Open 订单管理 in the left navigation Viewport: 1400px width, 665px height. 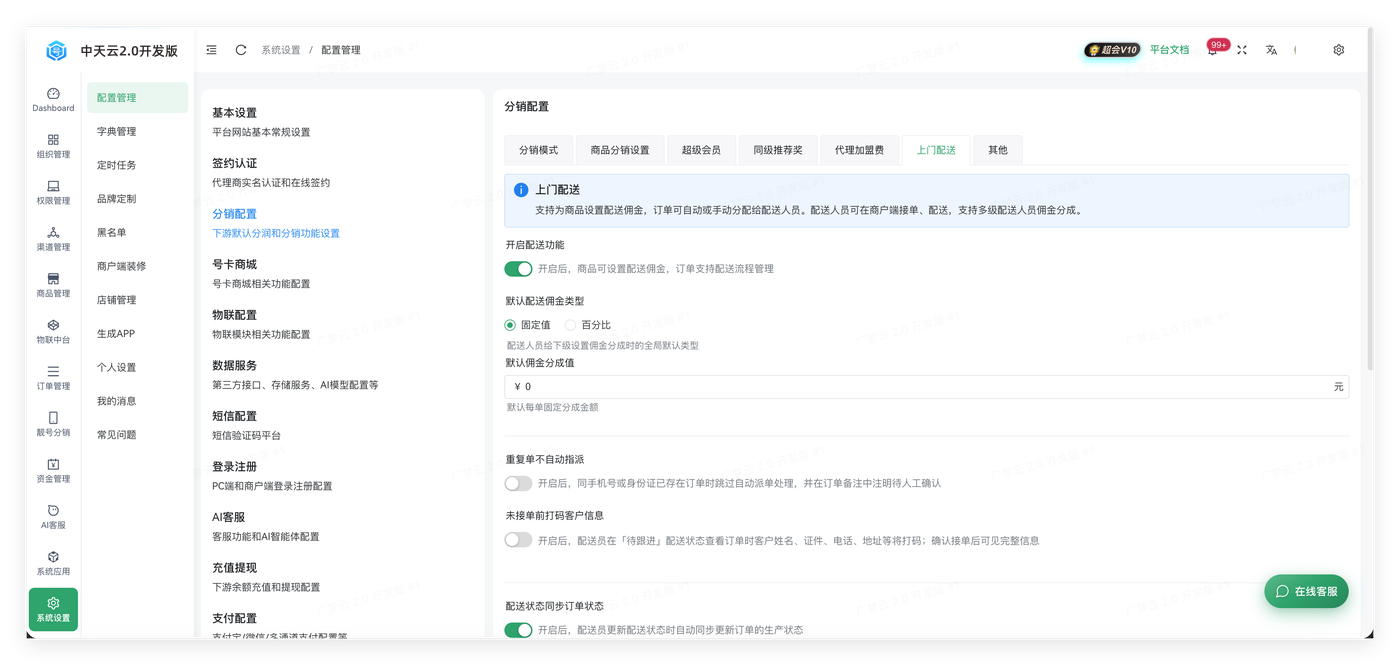[53, 377]
